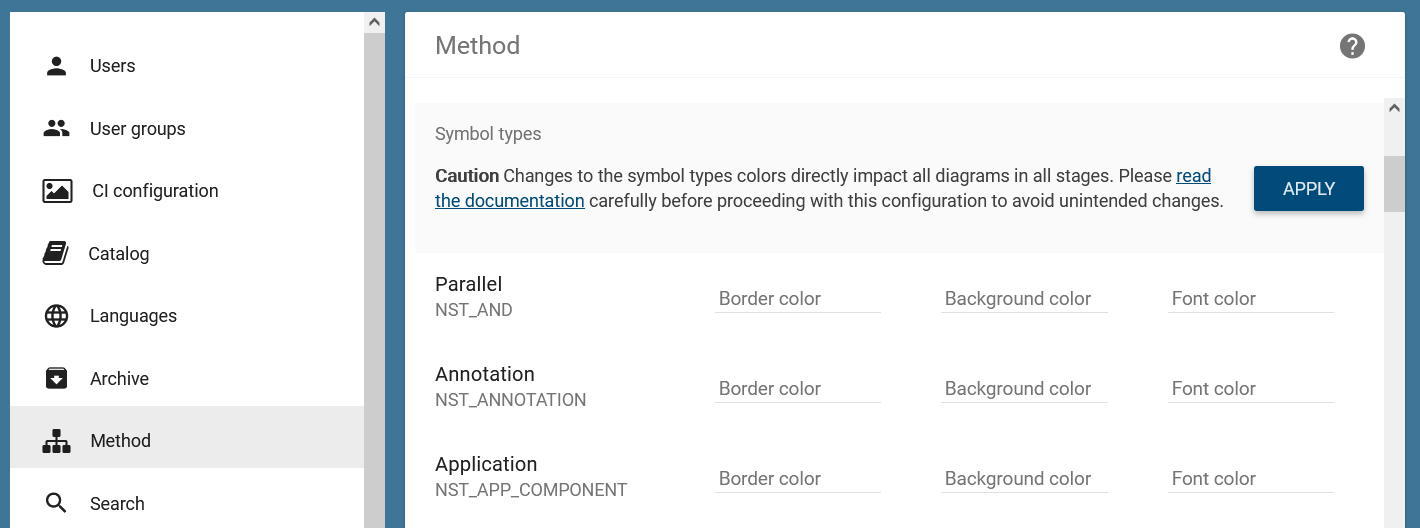Click Annotation Background color field
Screen dimensions: 1420x528
pyautogui.click(x=1024, y=388)
